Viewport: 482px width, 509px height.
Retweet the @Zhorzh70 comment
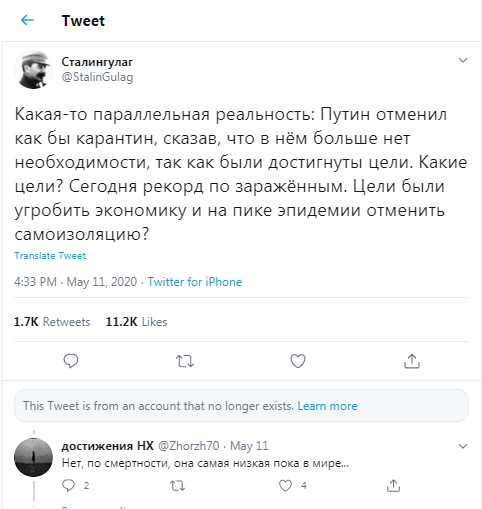tap(177, 486)
